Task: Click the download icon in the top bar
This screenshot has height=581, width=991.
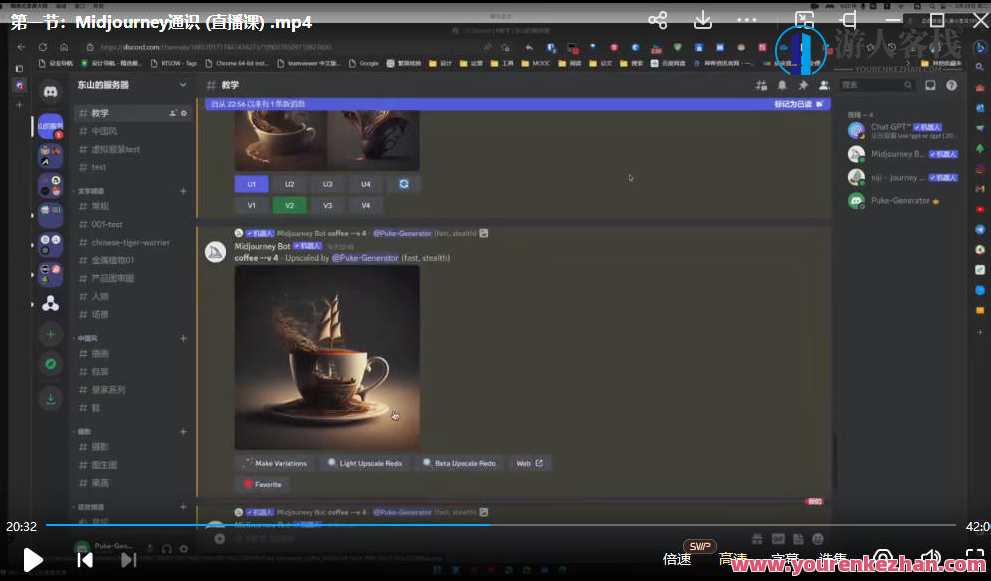Action: pos(703,20)
